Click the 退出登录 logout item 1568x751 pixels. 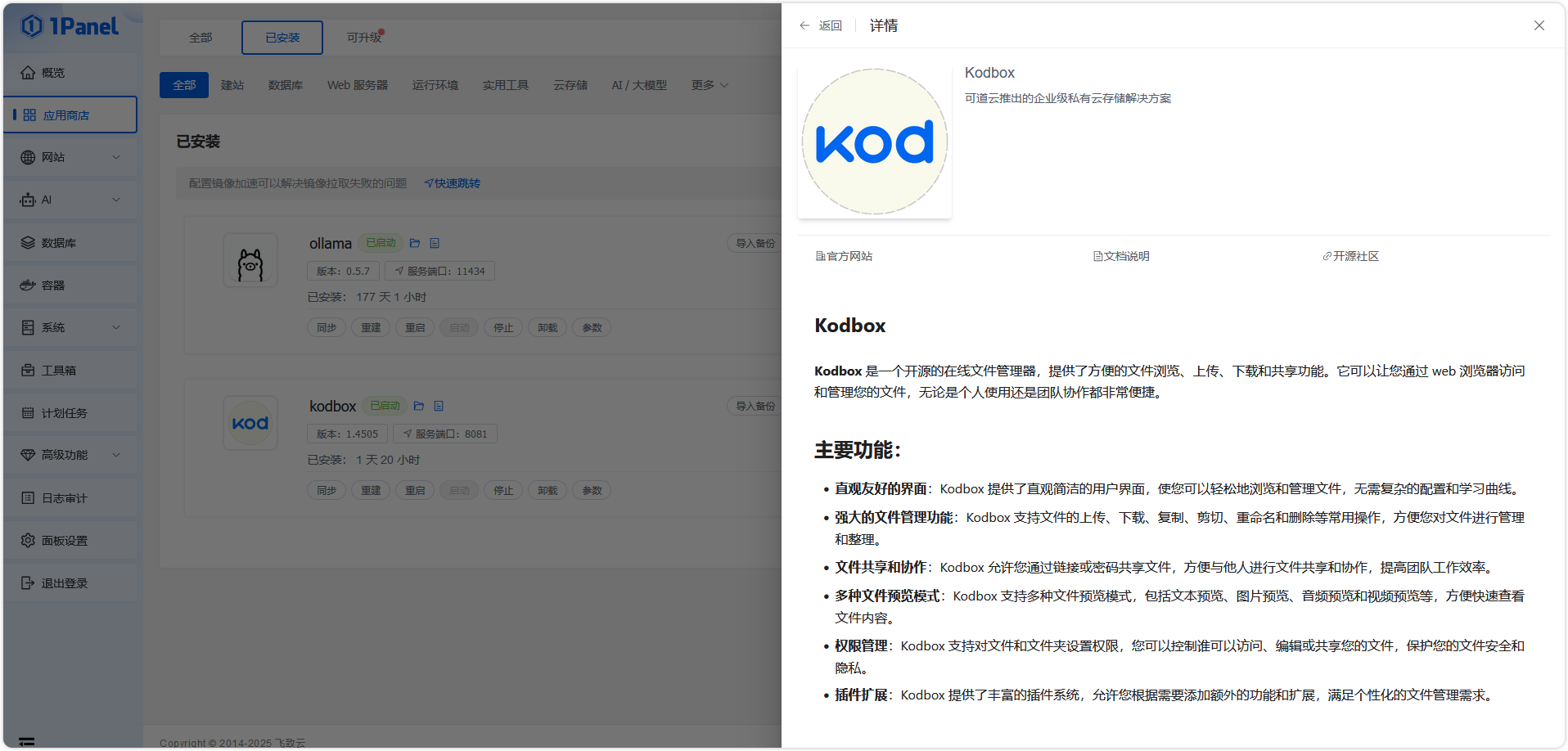70,583
